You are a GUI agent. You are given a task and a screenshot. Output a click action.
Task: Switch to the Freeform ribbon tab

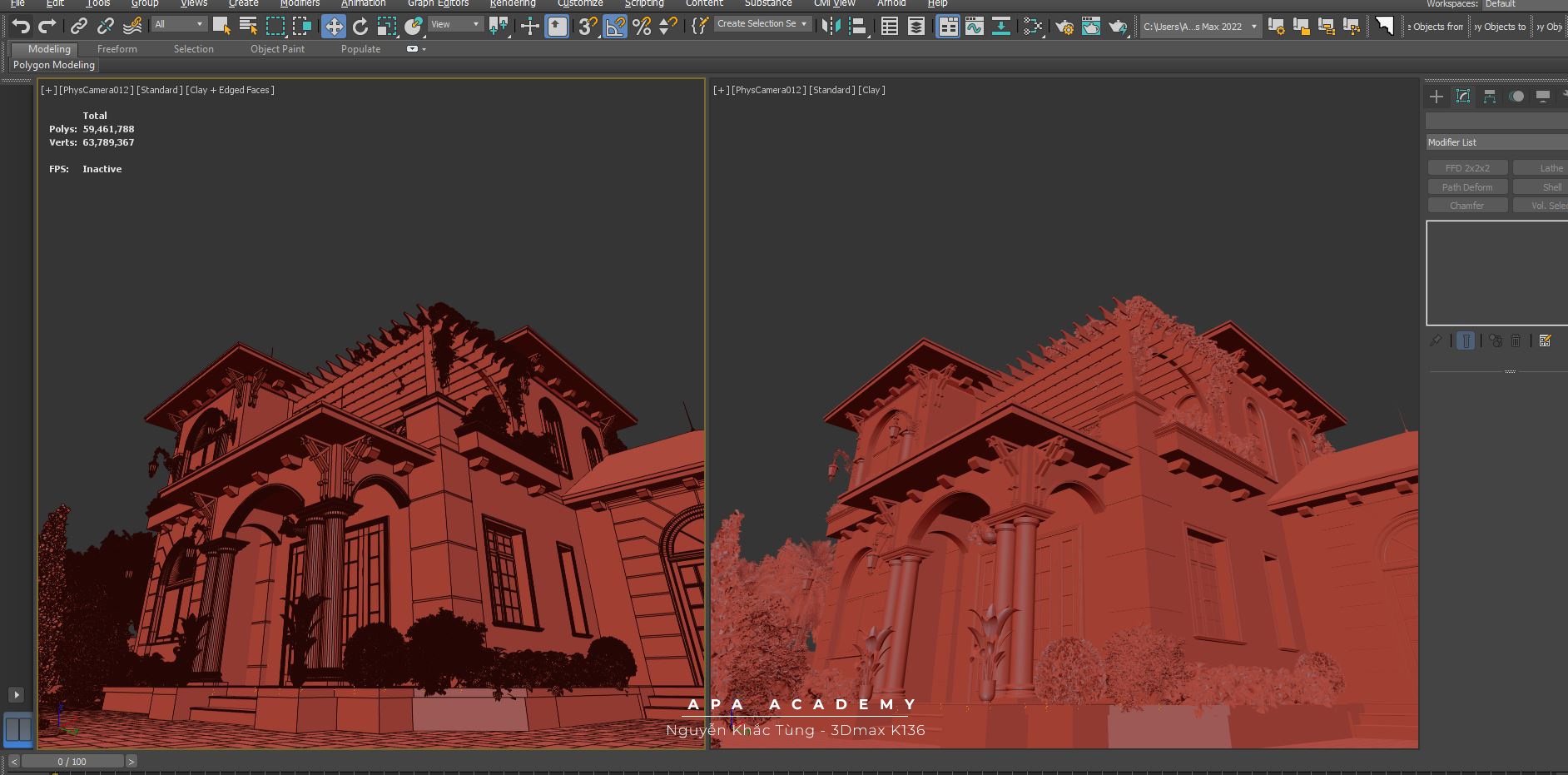pos(117,49)
